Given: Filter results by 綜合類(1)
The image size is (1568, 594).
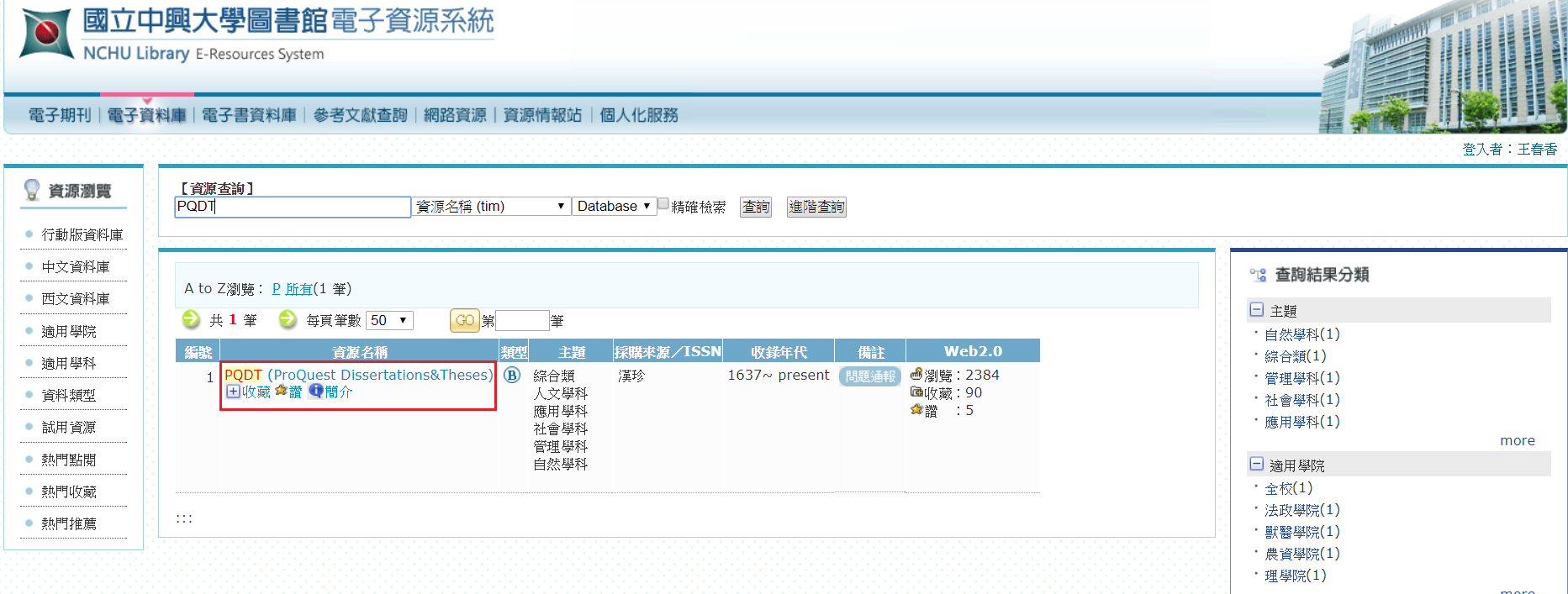Looking at the screenshot, I should tap(1296, 356).
